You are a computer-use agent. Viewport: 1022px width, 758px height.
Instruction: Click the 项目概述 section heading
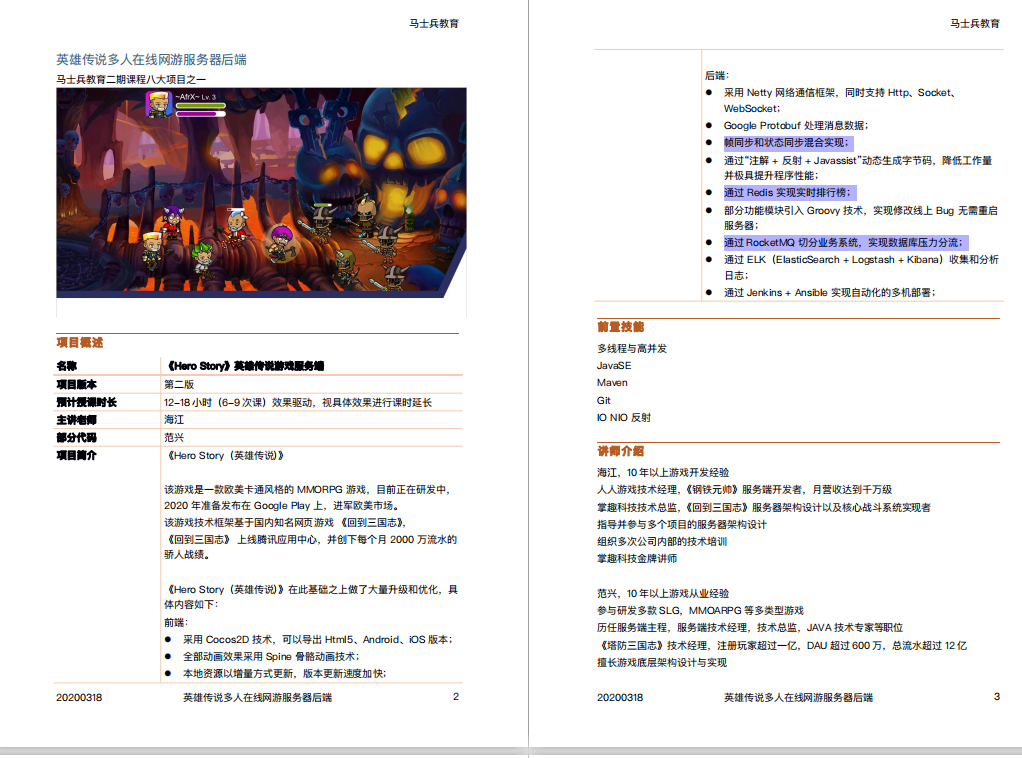(80, 342)
